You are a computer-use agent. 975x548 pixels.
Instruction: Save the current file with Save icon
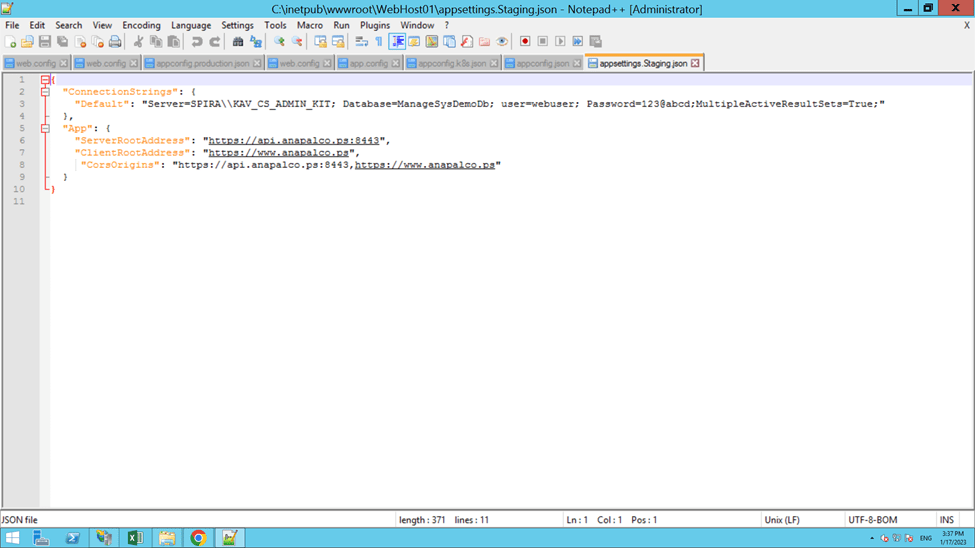click(44, 42)
